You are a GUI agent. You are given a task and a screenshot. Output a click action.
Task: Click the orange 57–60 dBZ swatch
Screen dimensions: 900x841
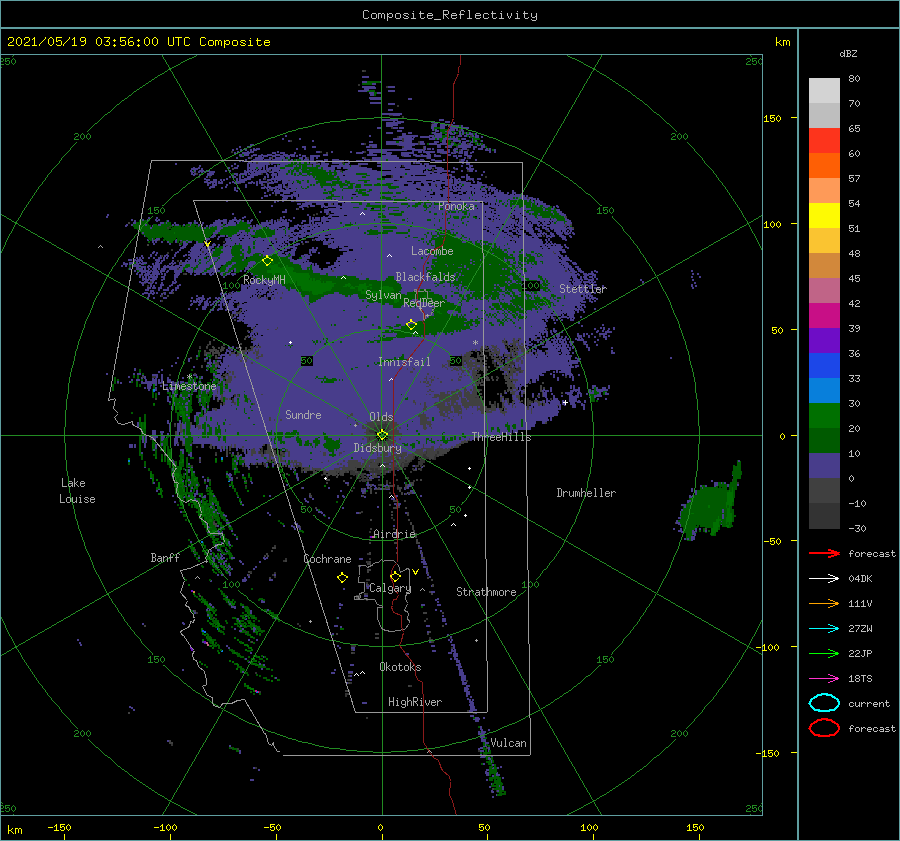[824, 166]
